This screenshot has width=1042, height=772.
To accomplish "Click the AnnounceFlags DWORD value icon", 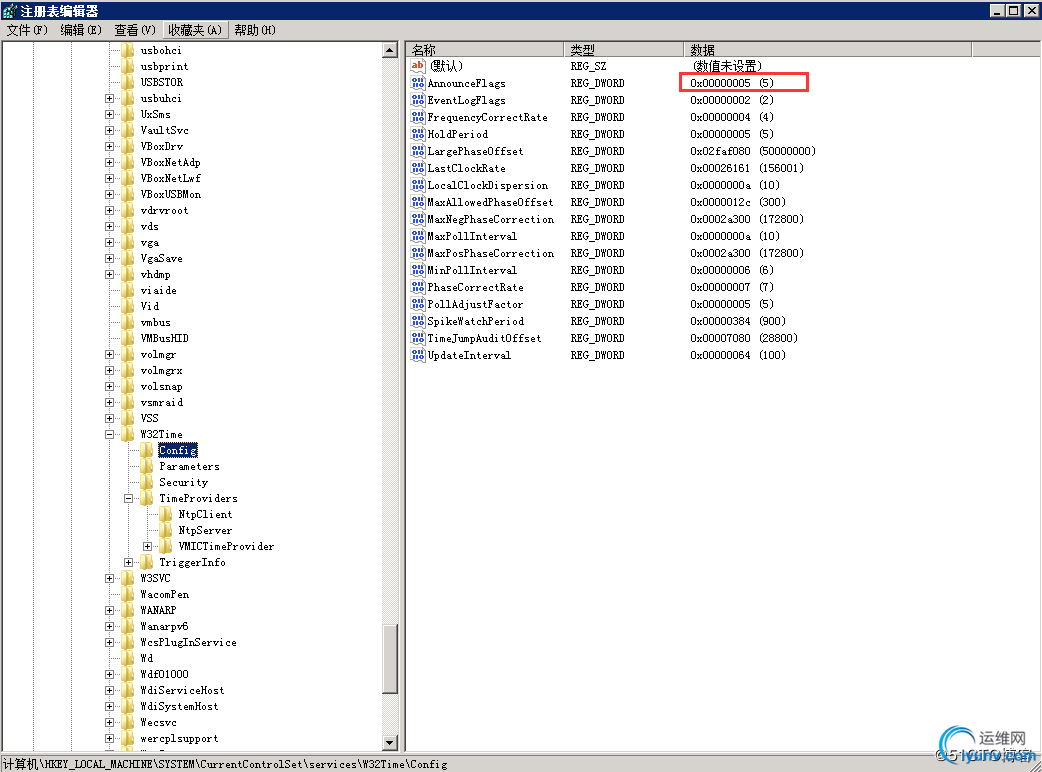I will [x=417, y=83].
